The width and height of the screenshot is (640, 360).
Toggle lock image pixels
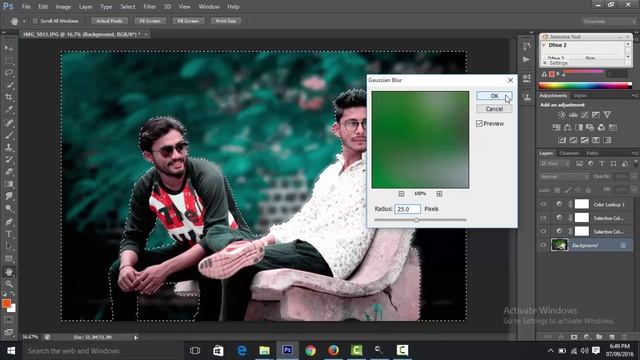point(567,190)
